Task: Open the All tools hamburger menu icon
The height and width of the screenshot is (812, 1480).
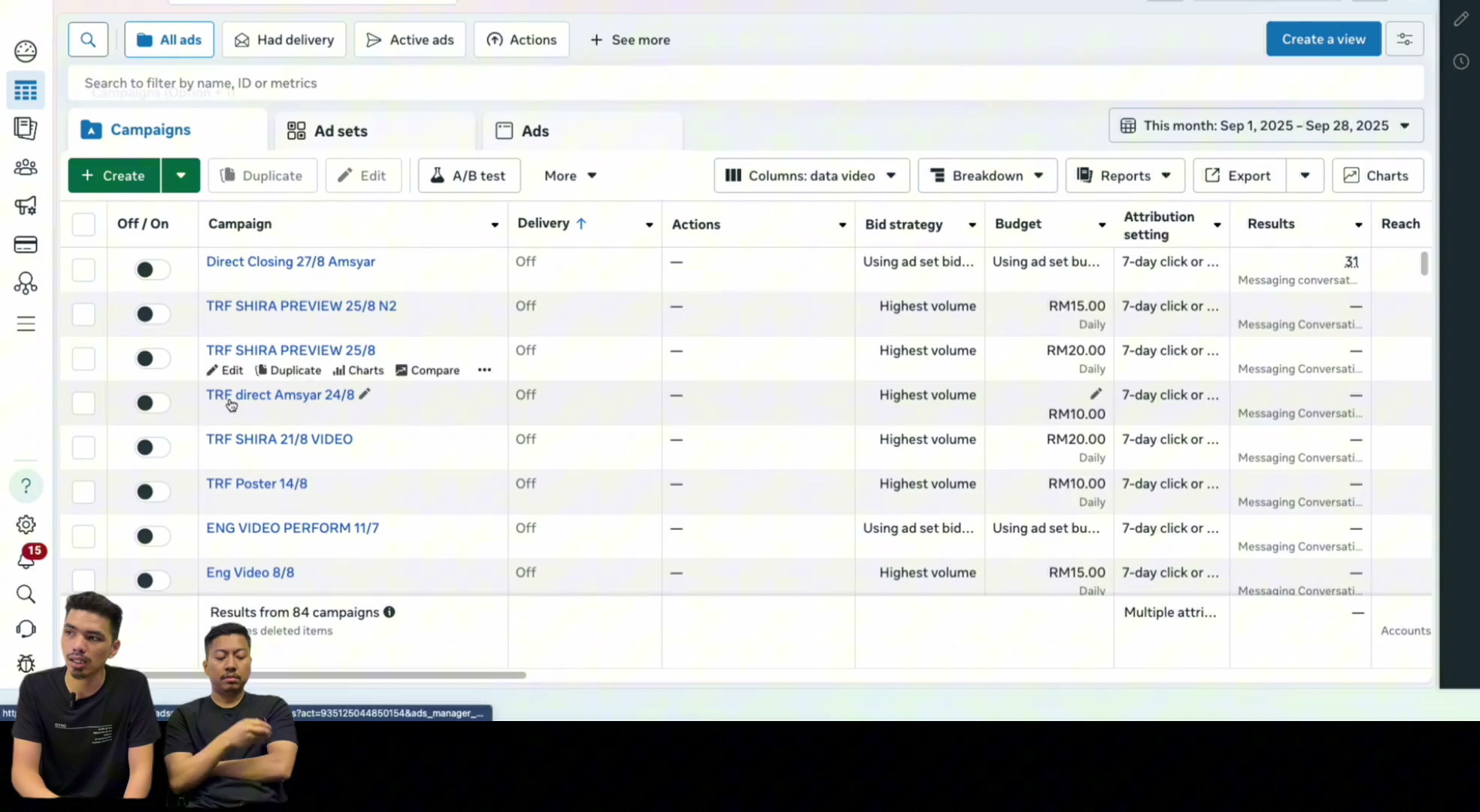Action: (26, 324)
